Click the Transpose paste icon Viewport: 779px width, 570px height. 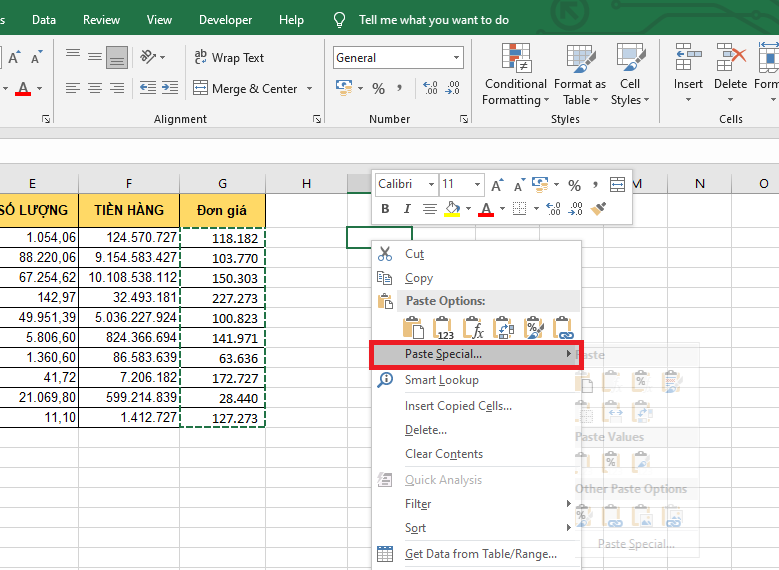coord(504,327)
